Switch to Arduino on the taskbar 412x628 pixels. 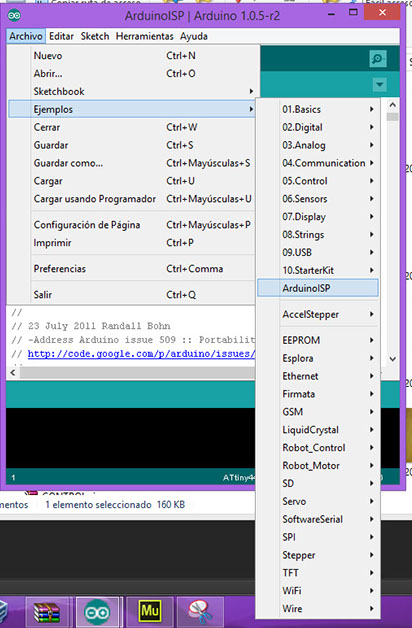click(97, 612)
